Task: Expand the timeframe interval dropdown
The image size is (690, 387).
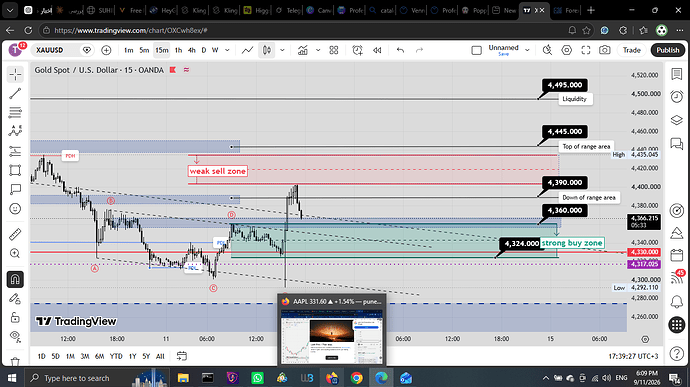Action: click(x=227, y=50)
